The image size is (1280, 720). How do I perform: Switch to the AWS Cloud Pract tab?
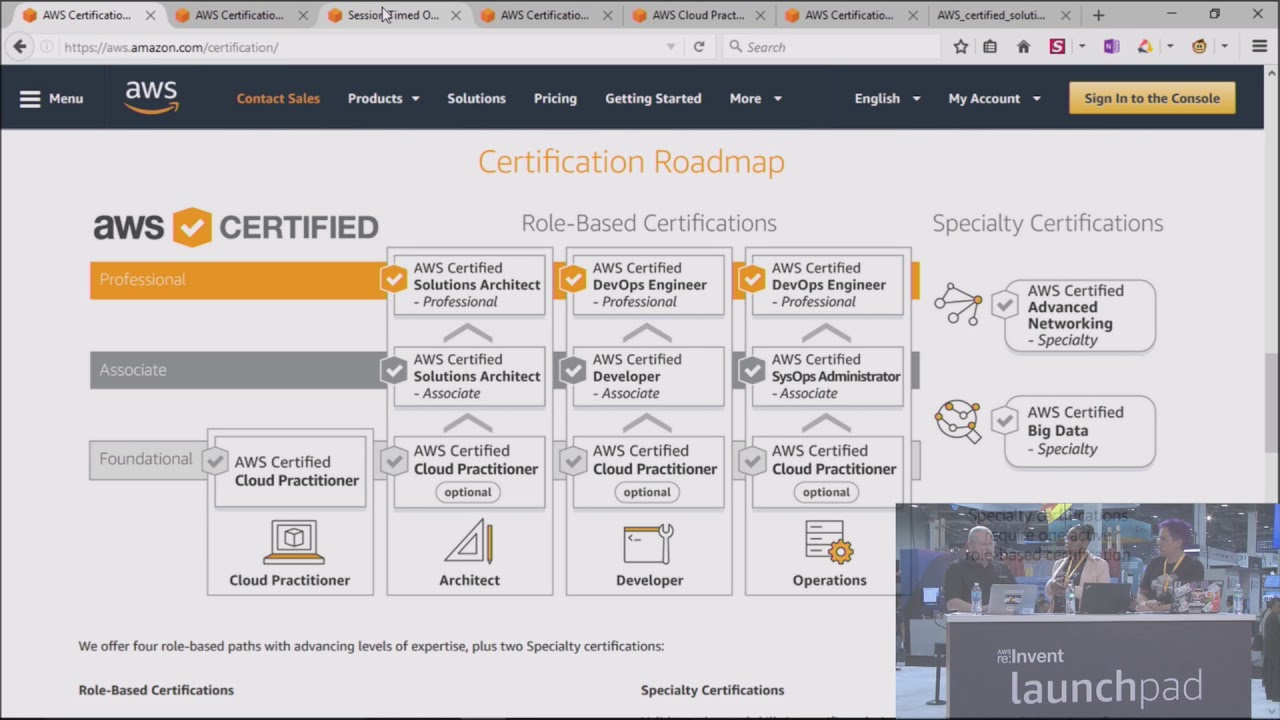point(698,15)
